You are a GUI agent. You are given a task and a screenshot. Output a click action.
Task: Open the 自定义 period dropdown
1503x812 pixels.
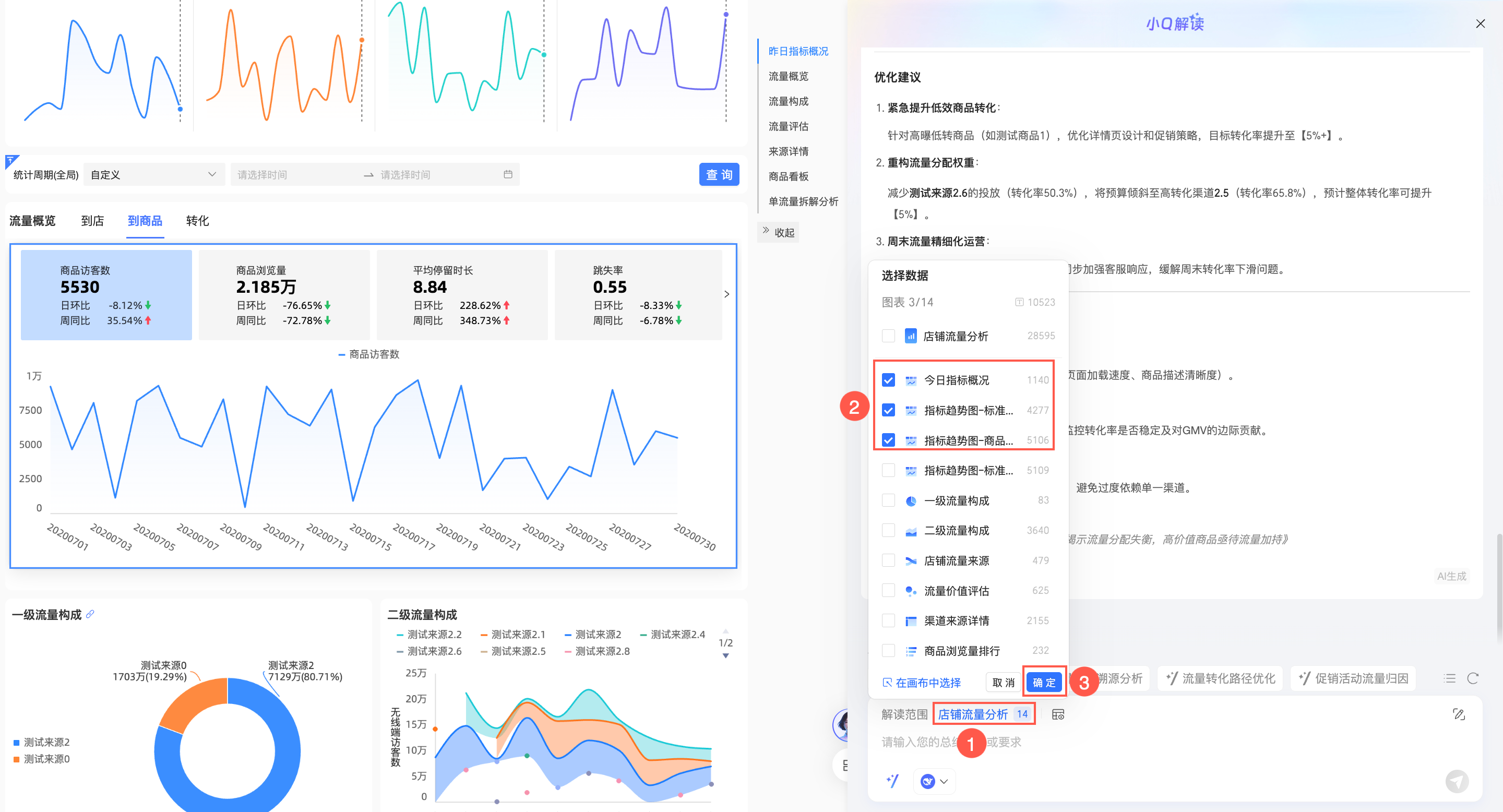[x=154, y=174]
